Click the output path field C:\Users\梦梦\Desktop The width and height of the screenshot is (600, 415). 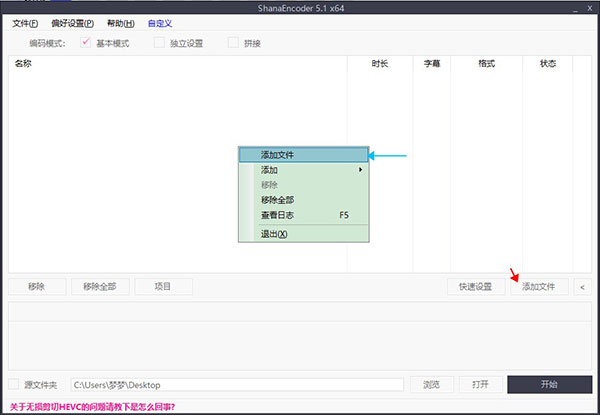click(237, 385)
